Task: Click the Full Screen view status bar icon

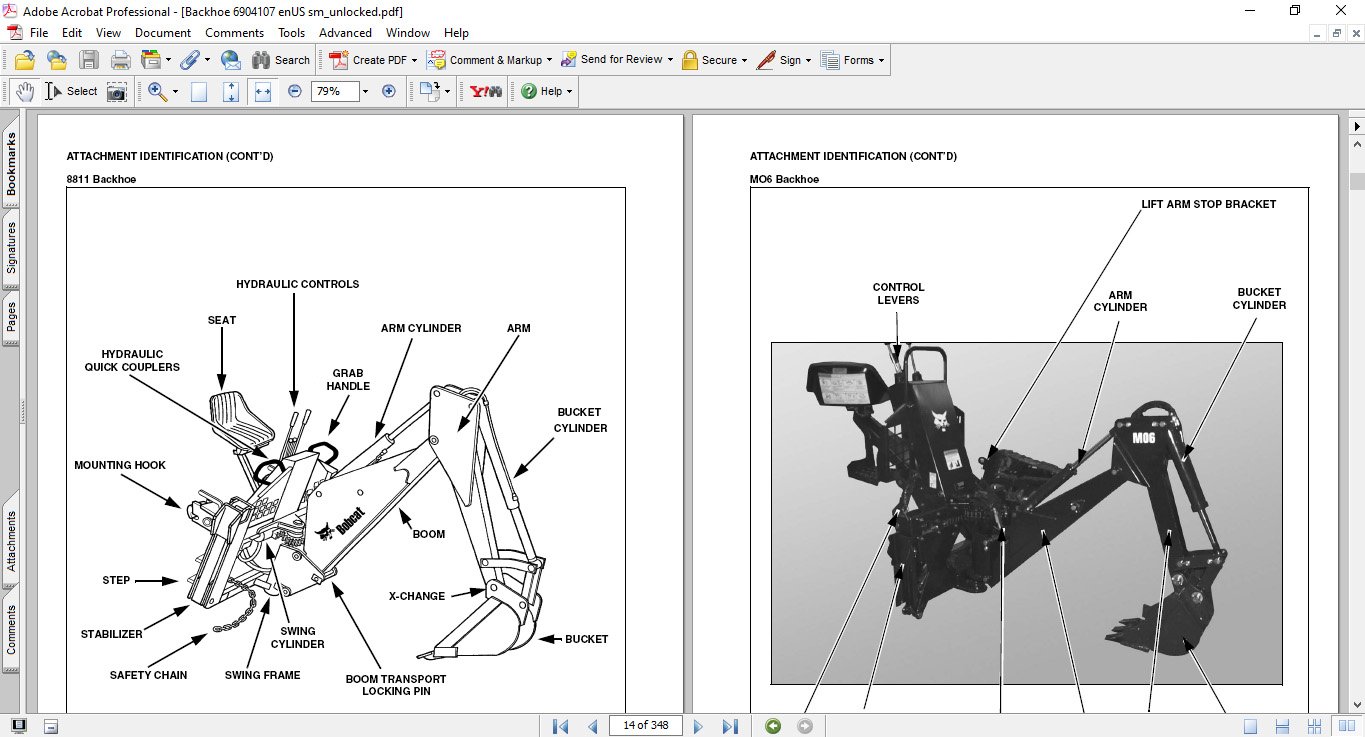Action: 19,726
